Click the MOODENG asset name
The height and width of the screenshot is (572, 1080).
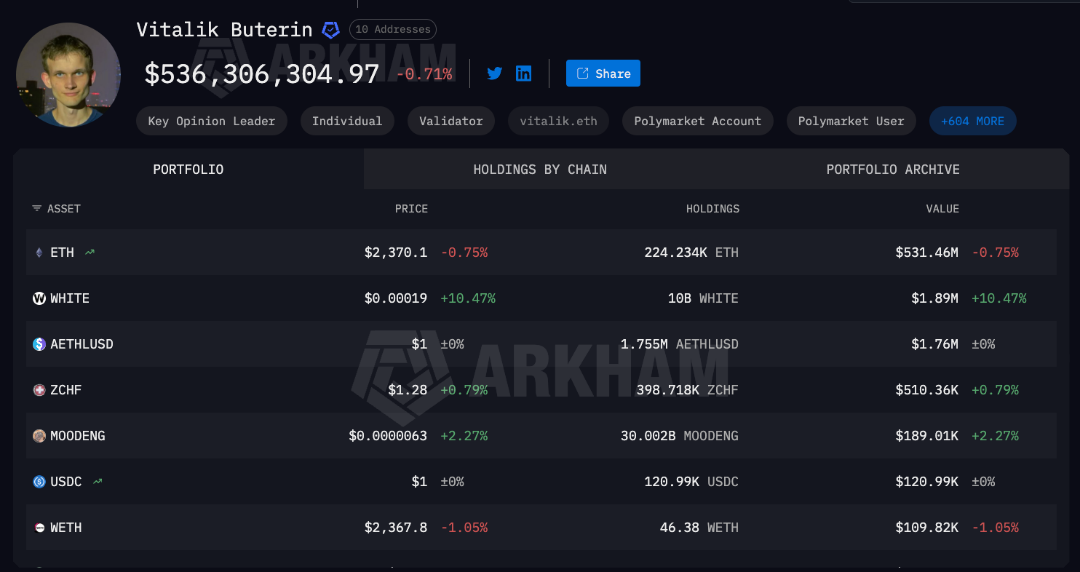tap(78, 436)
